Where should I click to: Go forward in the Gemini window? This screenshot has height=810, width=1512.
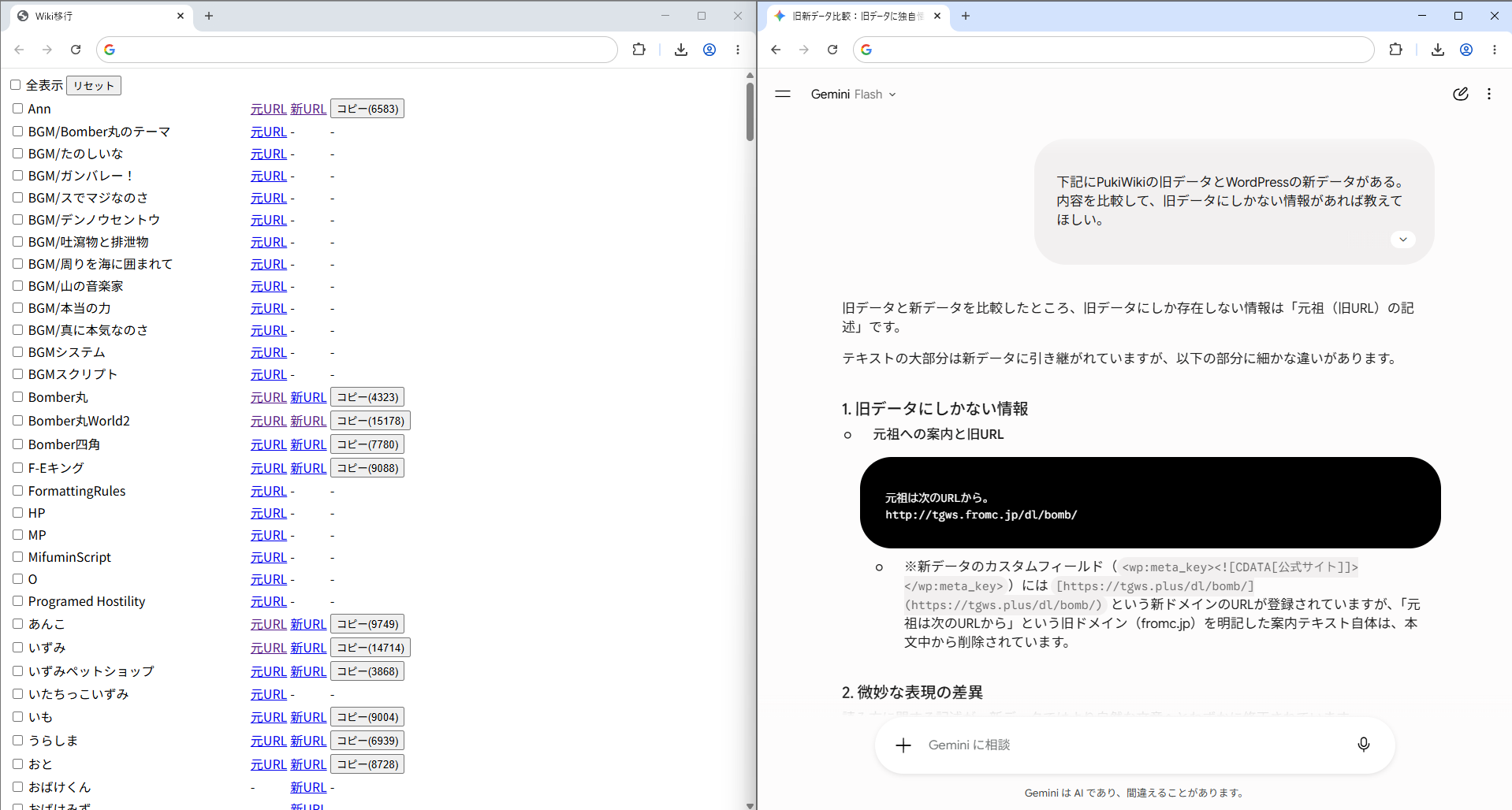[x=804, y=50]
